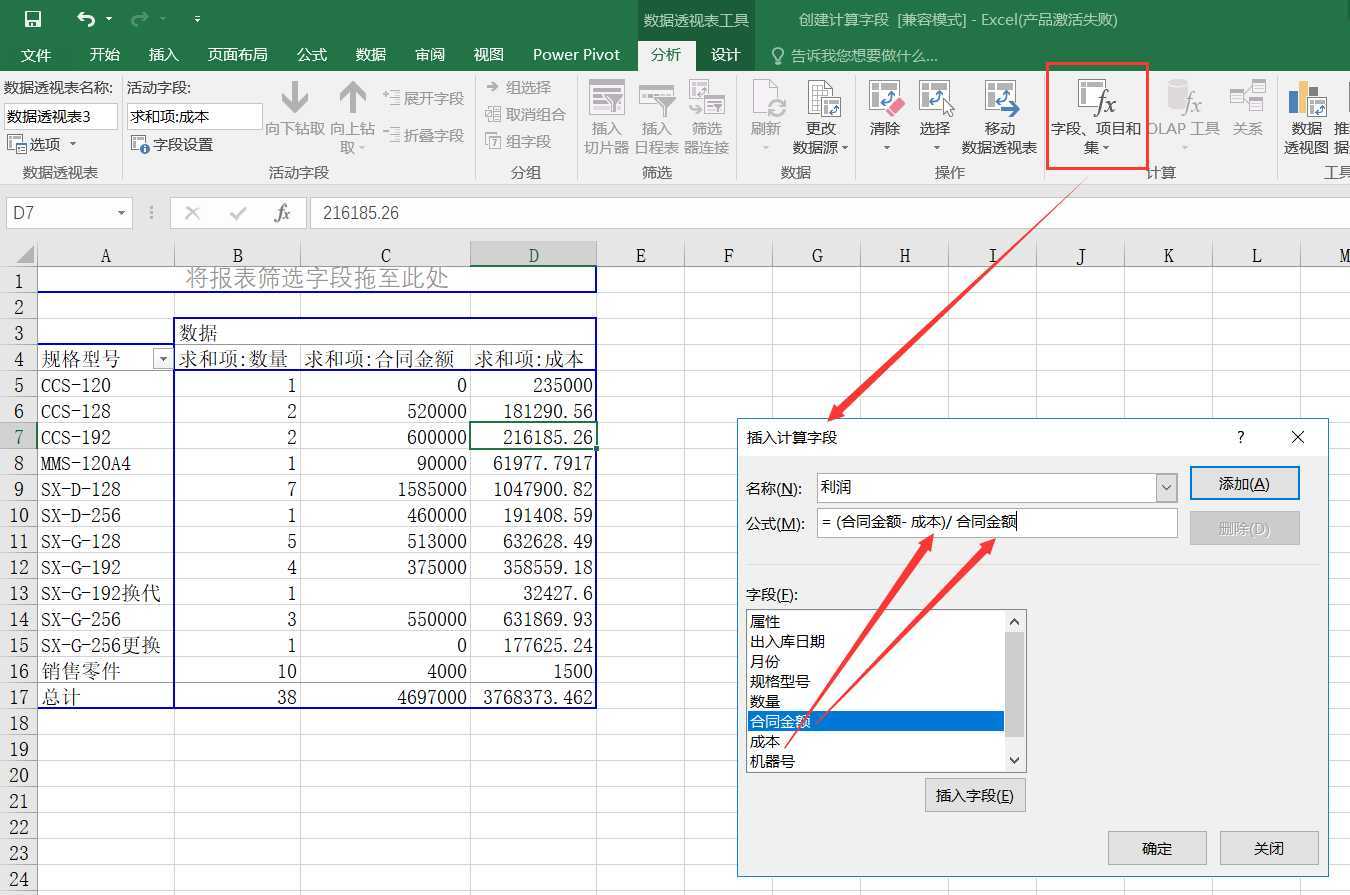Open the 文件 file tab
The width and height of the screenshot is (1350, 895).
36,55
